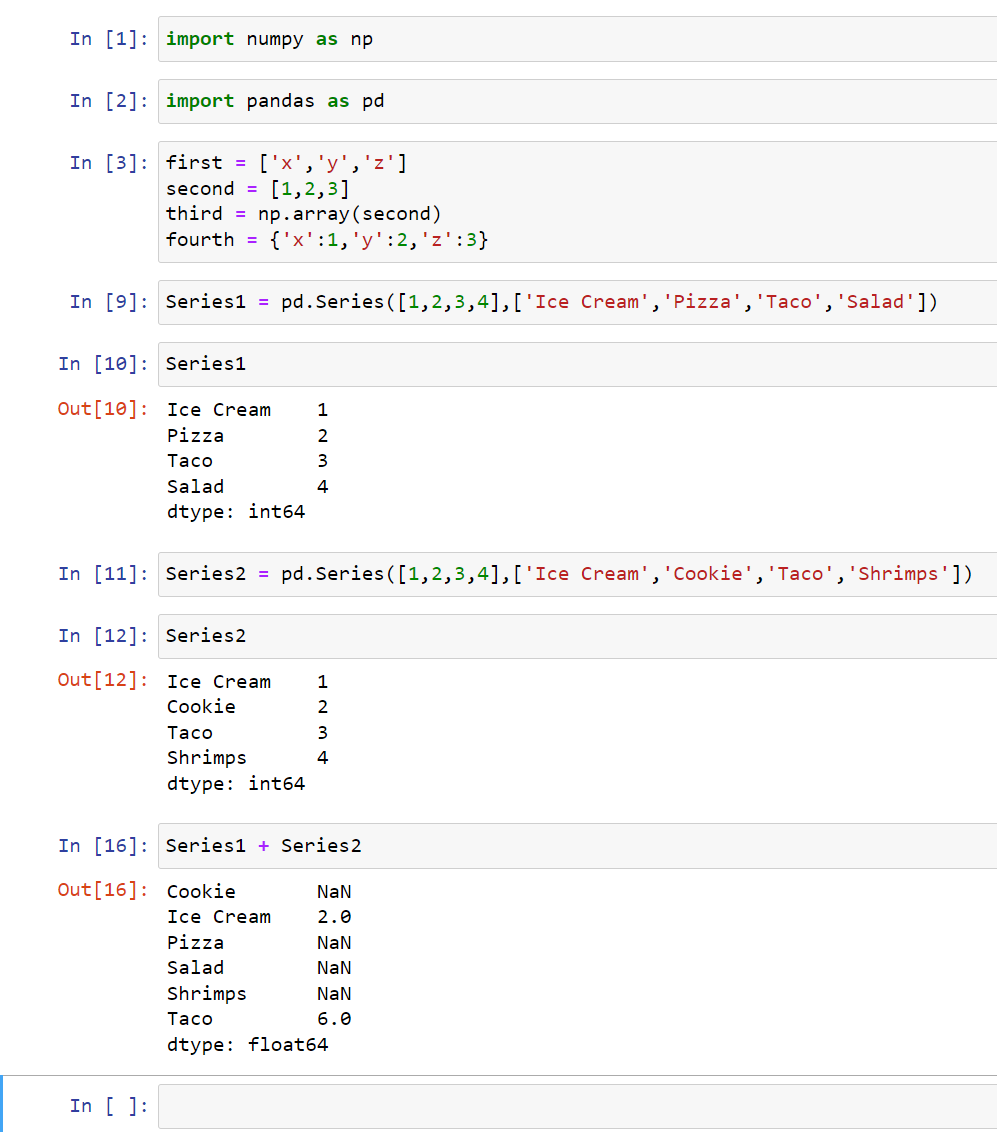Click 'Shrimps 4' row in Out[12]
Viewport: 997px width, 1132px height.
coord(248,759)
